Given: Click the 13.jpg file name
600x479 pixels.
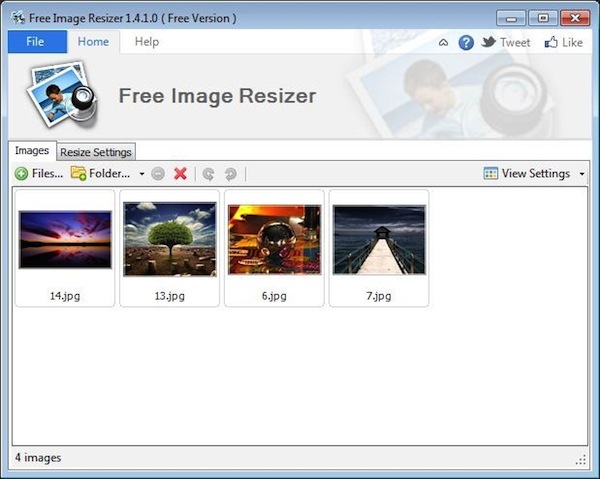Looking at the screenshot, I should point(170,296).
